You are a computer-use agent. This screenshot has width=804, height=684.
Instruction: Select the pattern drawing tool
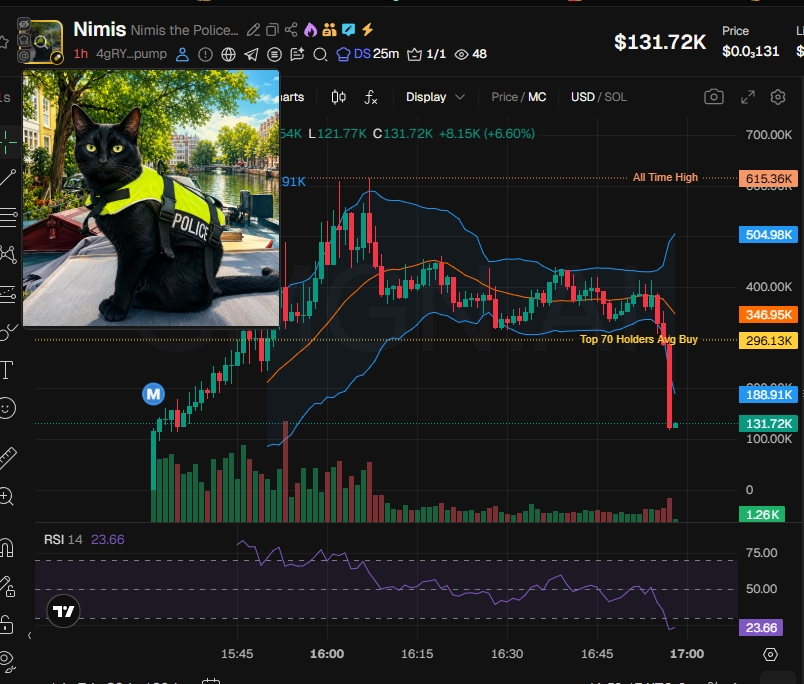[x=8, y=254]
